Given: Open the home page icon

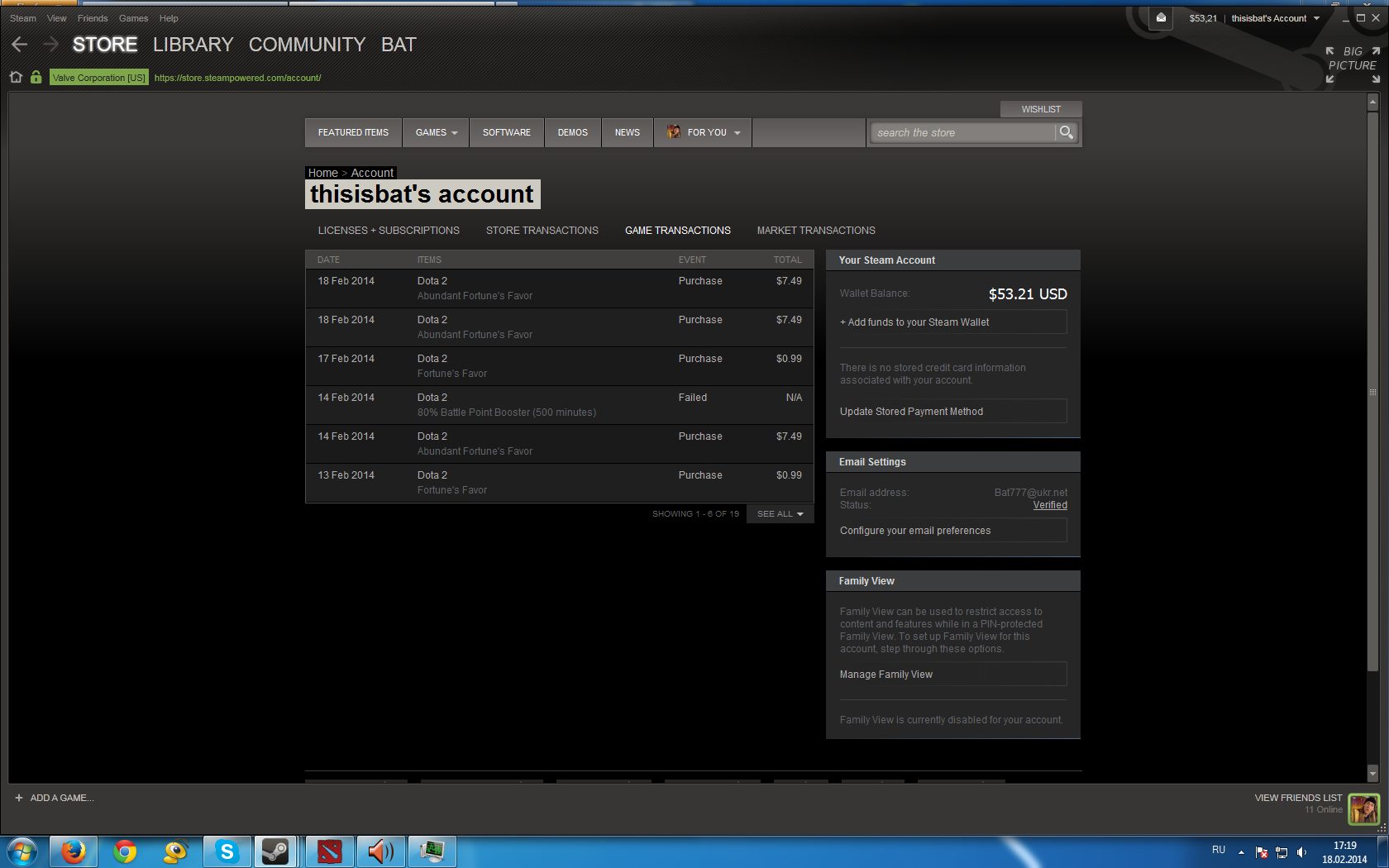Looking at the screenshot, I should (16, 77).
